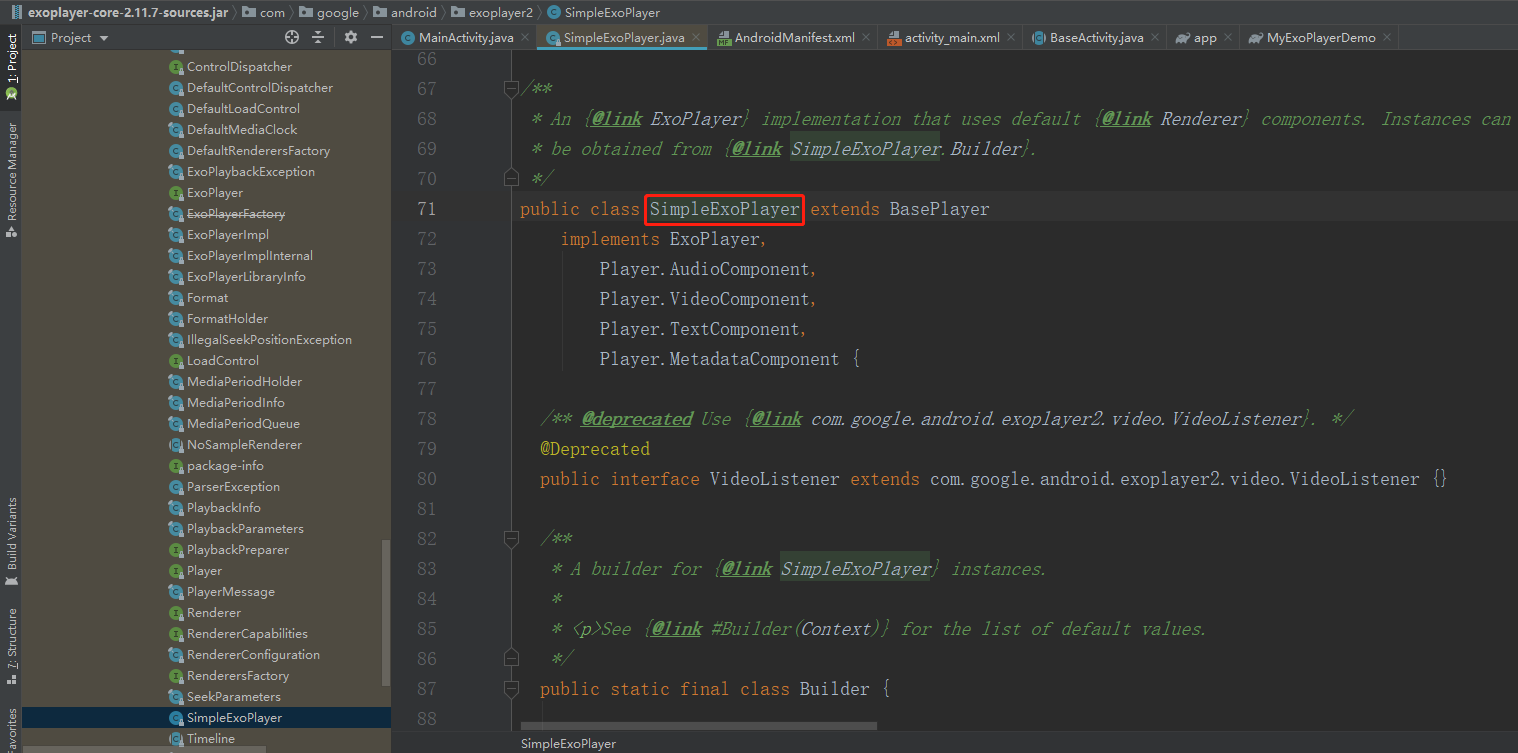This screenshot has height=753, width=1518.
Task: Select PlaybackParameters in project tree
Action: tap(245, 529)
